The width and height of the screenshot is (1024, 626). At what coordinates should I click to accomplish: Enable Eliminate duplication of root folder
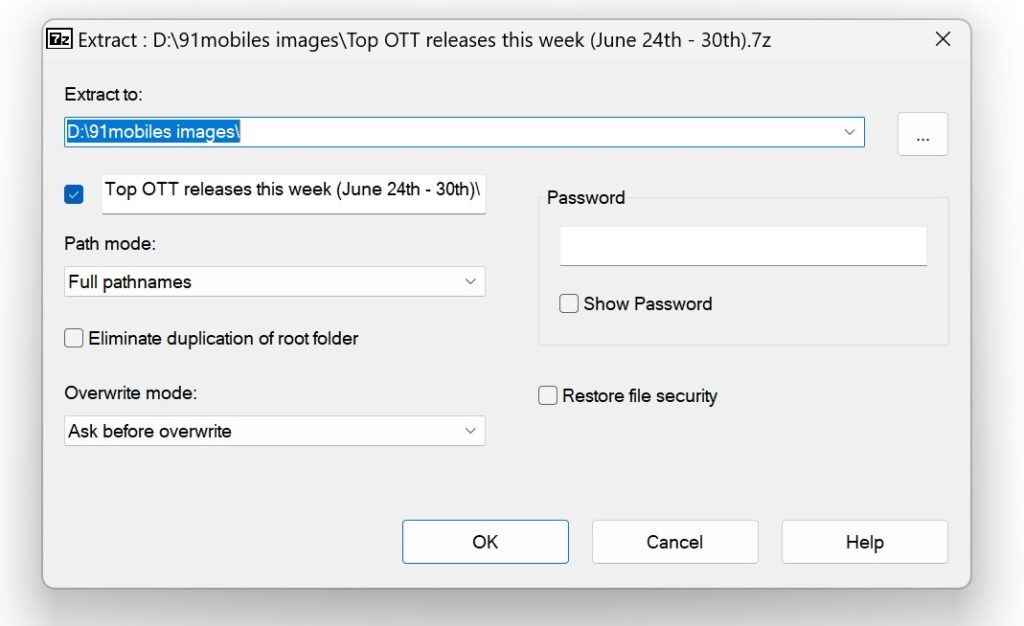(73, 338)
